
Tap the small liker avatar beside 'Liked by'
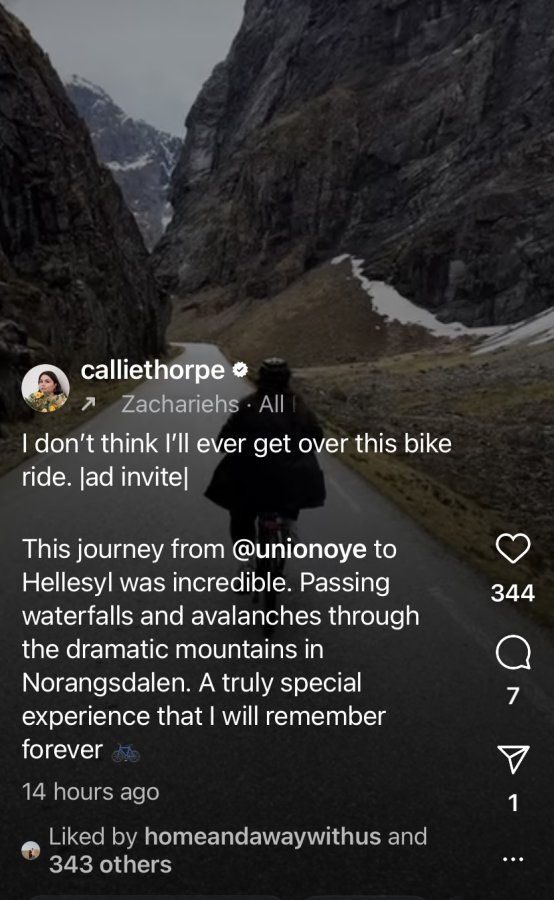[30, 850]
